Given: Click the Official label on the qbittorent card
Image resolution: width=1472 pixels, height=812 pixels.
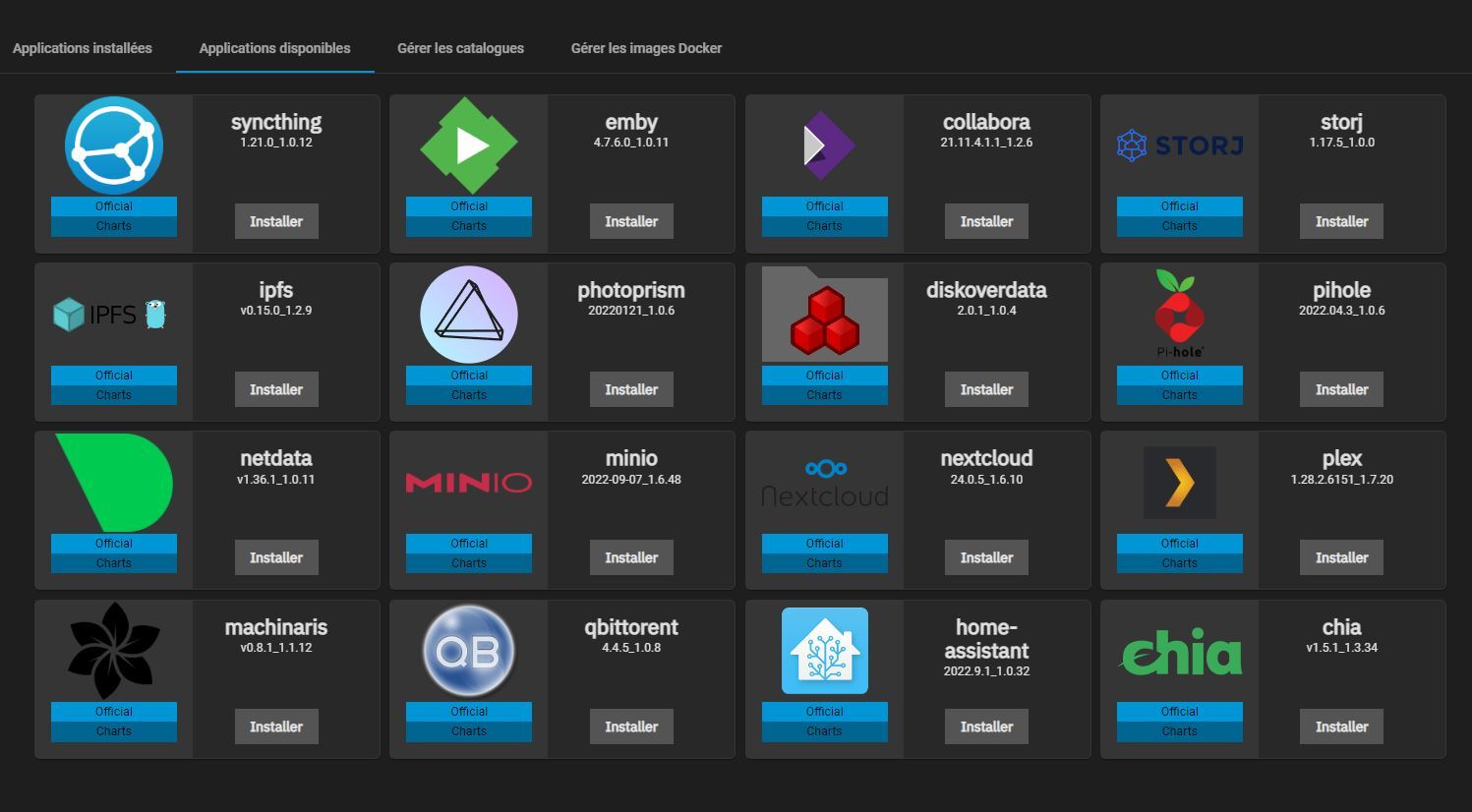Looking at the screenshot, I should (x=469, y=712).
